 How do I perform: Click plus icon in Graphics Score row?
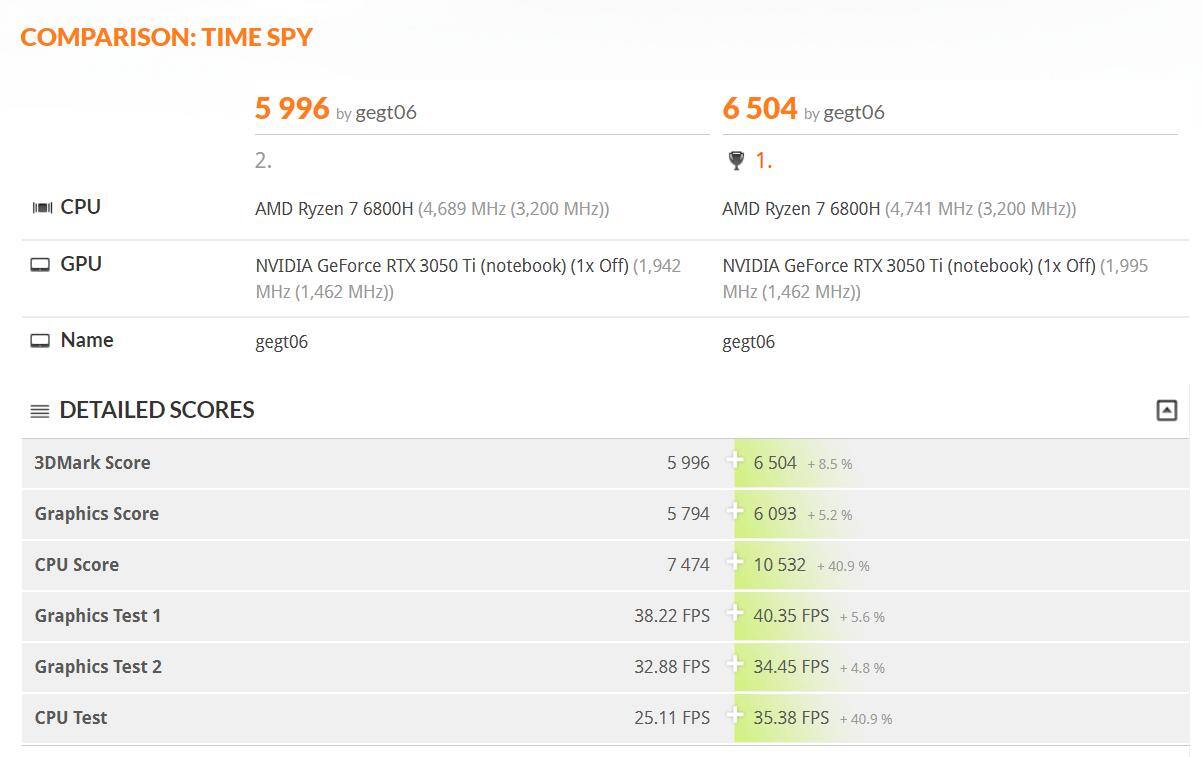coord(735,512)
